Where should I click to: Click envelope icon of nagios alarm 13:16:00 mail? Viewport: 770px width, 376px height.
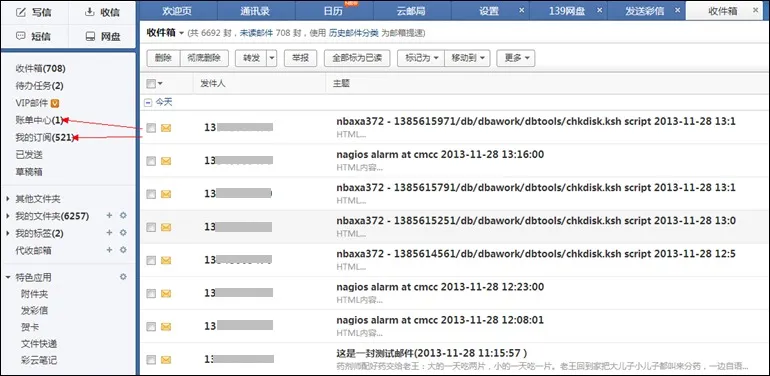[166, 161]
